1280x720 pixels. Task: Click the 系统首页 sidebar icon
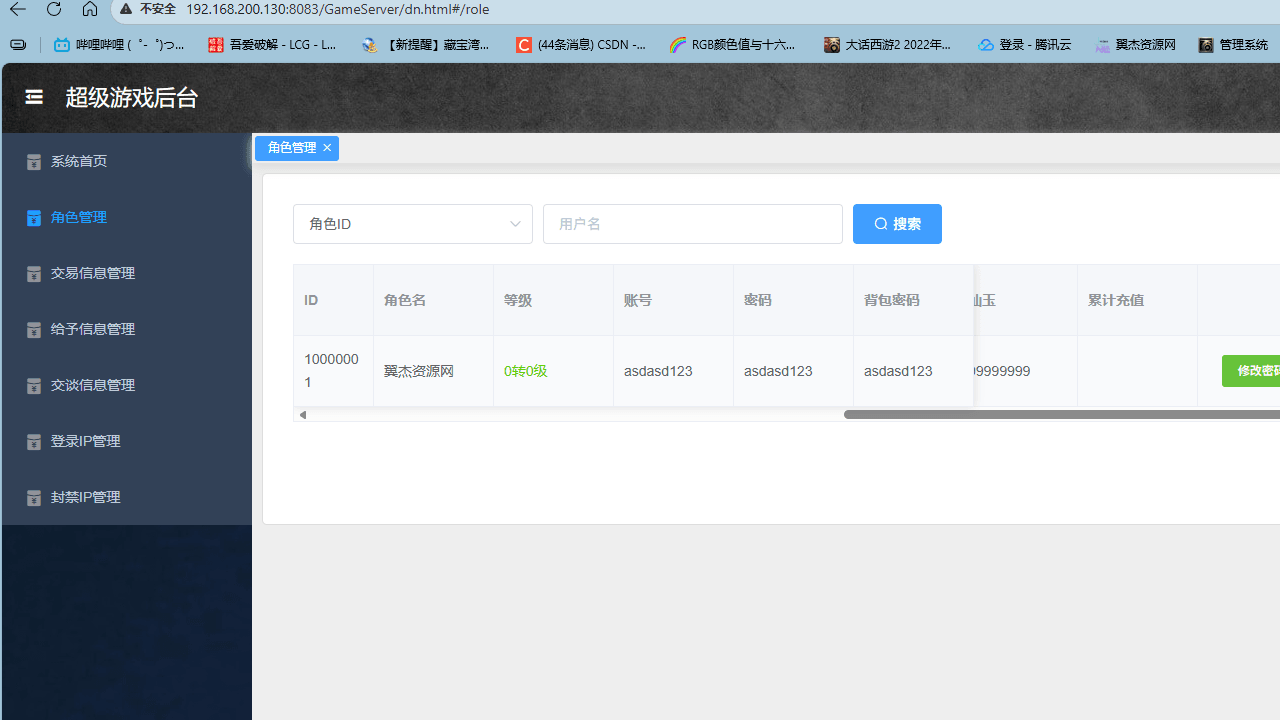pyautogui.click(x=33, y=161)
